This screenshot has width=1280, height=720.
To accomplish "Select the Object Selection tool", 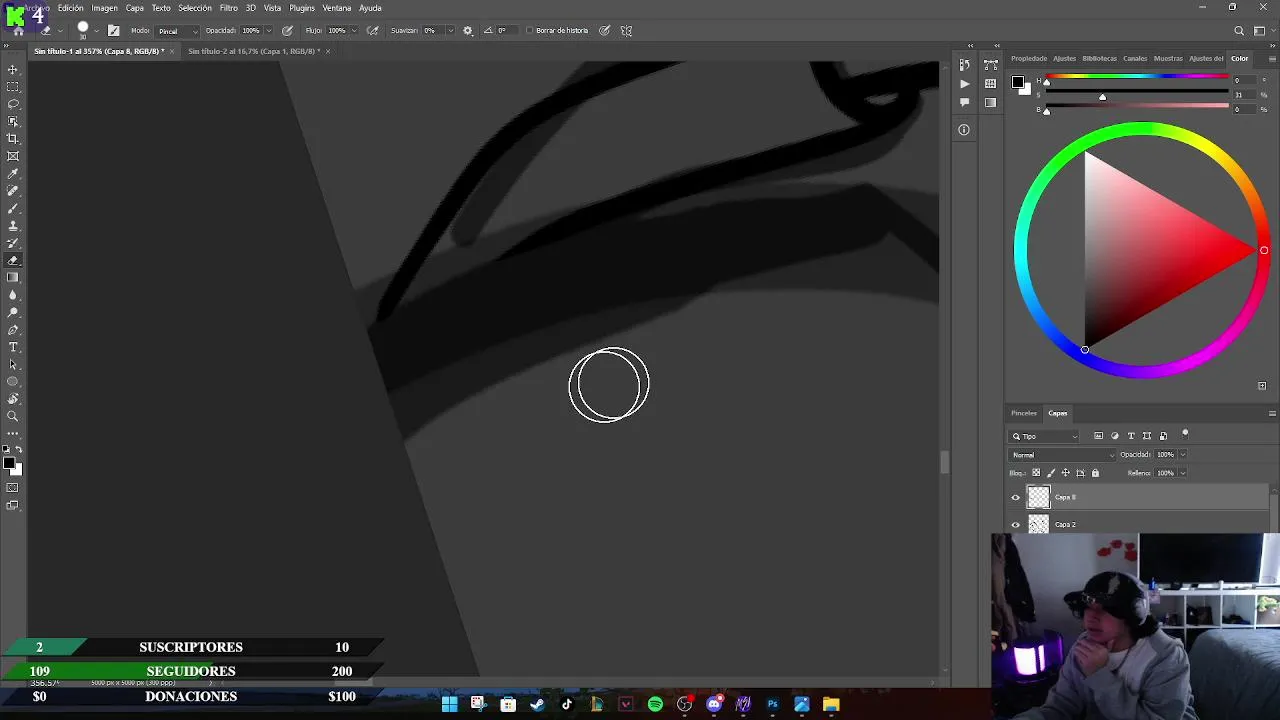I will pos(13,121).
